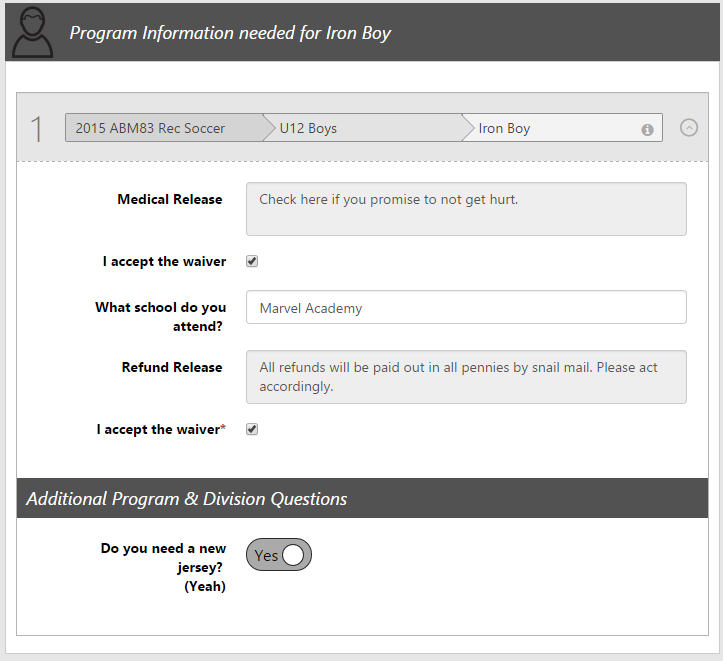Image resolution: width=723 pixels, height=661 pixels.
Task: Click the Medical Release text box
Action: (466, 209)
